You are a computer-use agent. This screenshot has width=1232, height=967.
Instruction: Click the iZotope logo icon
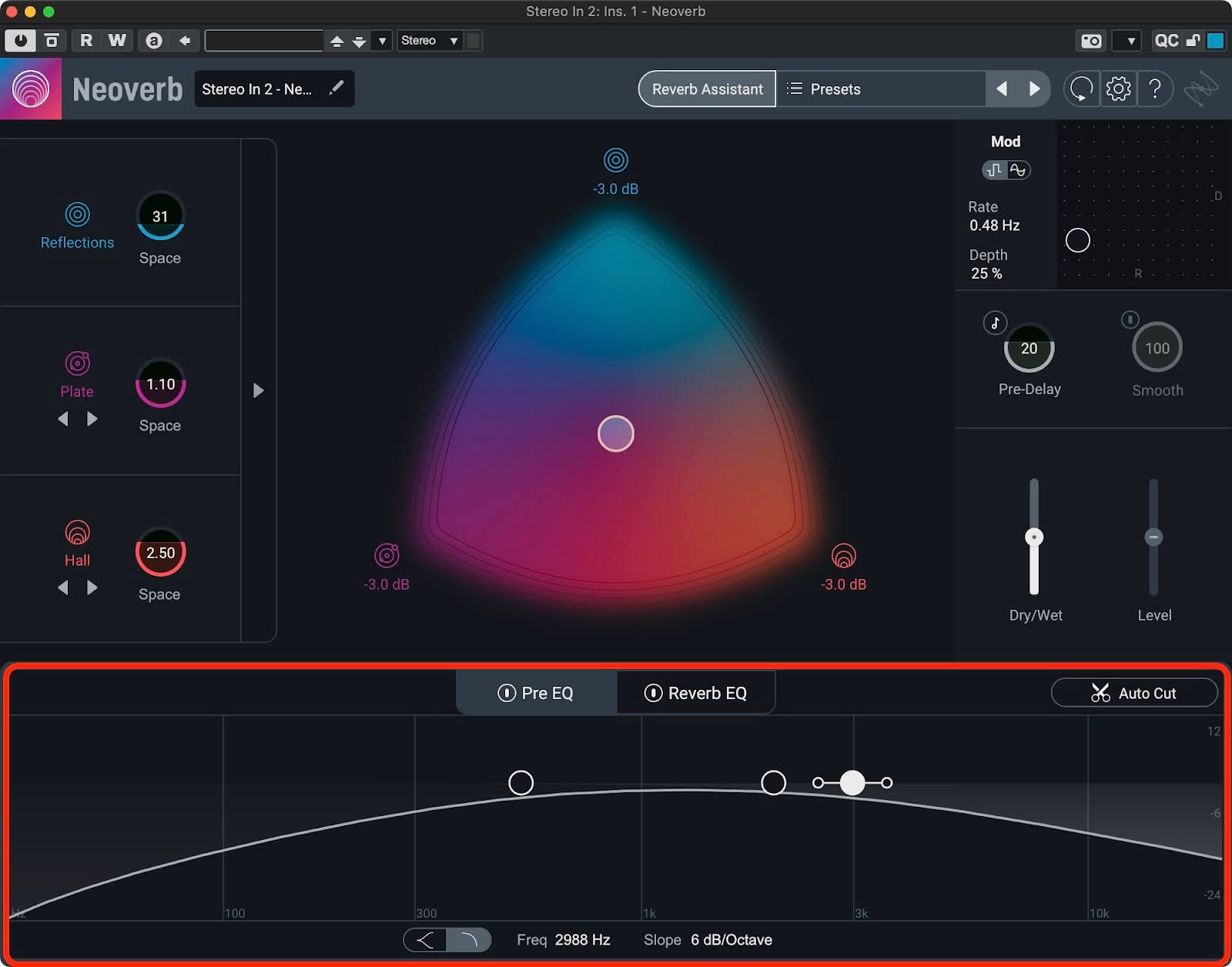(1201, 89)
